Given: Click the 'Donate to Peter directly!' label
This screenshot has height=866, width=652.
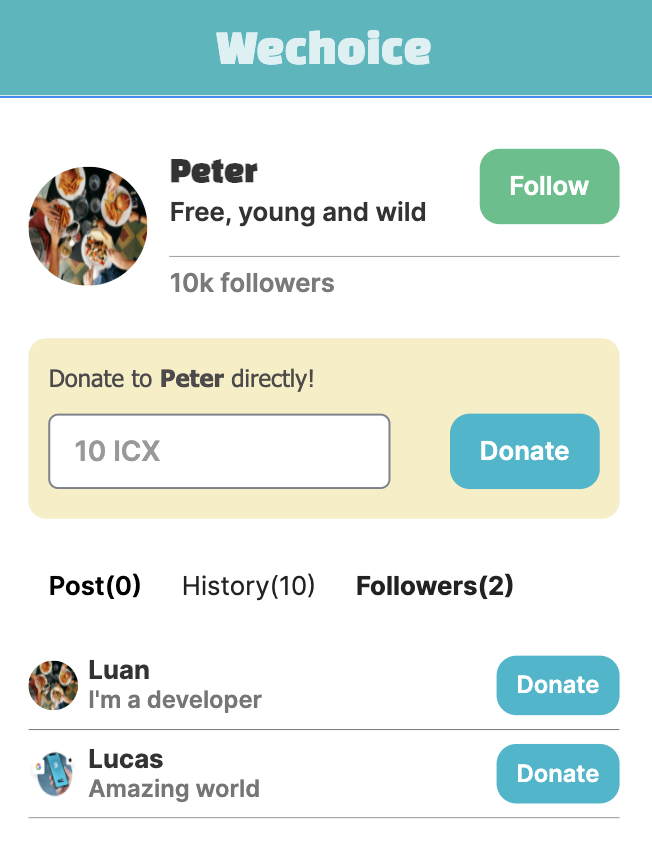Looking at the screenshot, I should [x=181, y=379].
